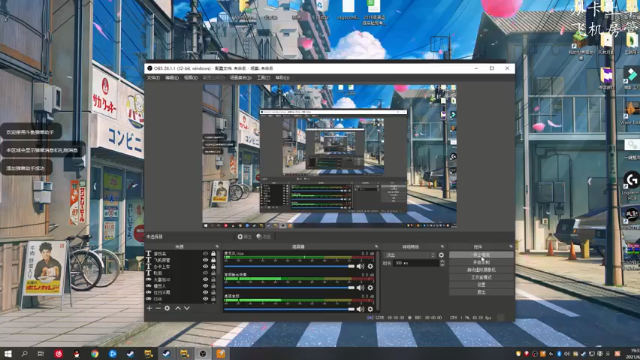This screenshot has height=360, width=640.
Task: Toggle visibility eye of second text source
Action: pyautogui.click(x=205, y=260)
